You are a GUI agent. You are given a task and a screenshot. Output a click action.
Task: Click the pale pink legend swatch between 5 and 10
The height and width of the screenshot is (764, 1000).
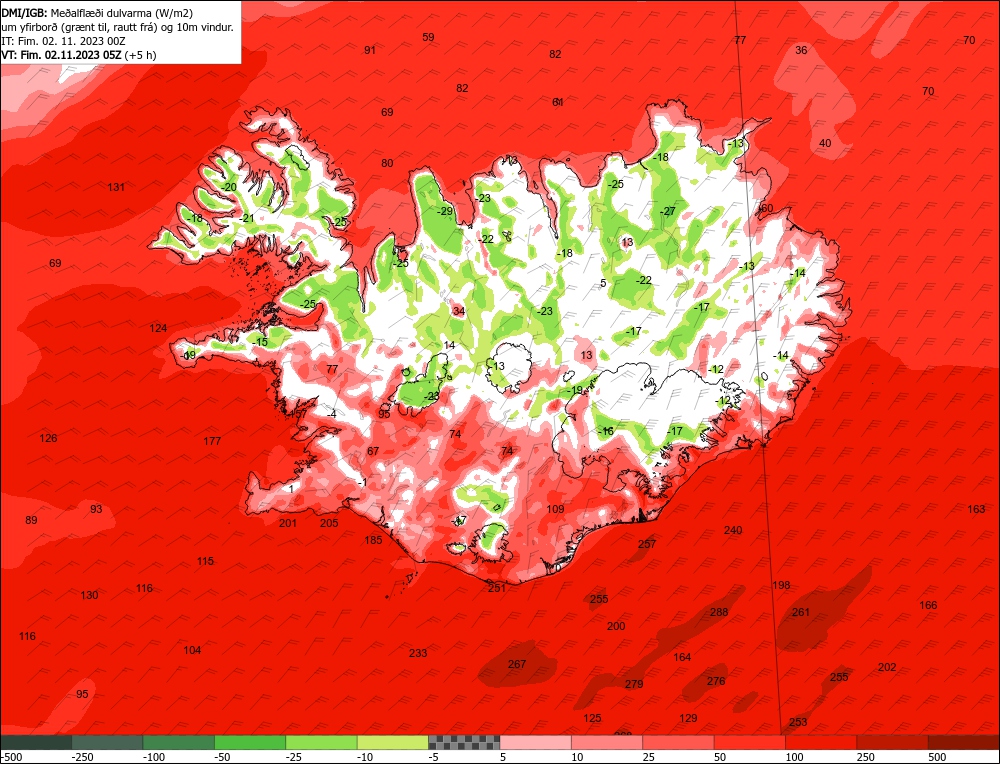[536, 742]
